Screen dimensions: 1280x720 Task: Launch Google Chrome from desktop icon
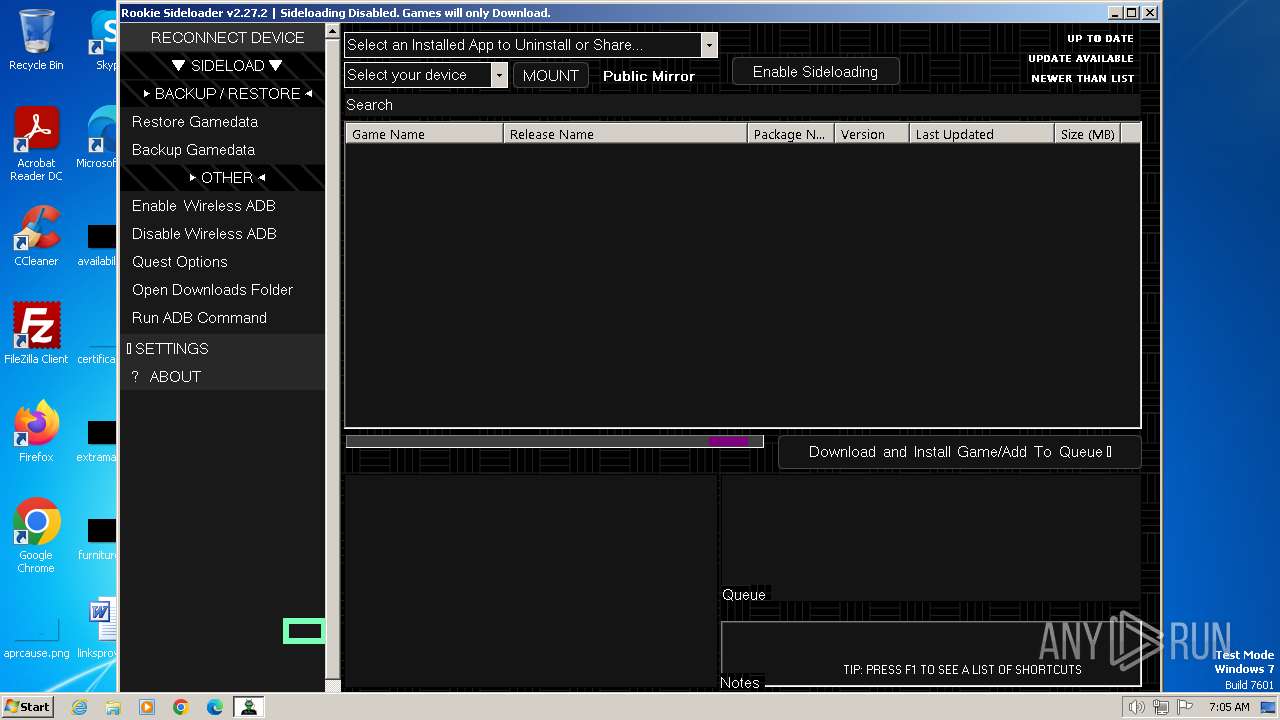[x=36, y=536]
